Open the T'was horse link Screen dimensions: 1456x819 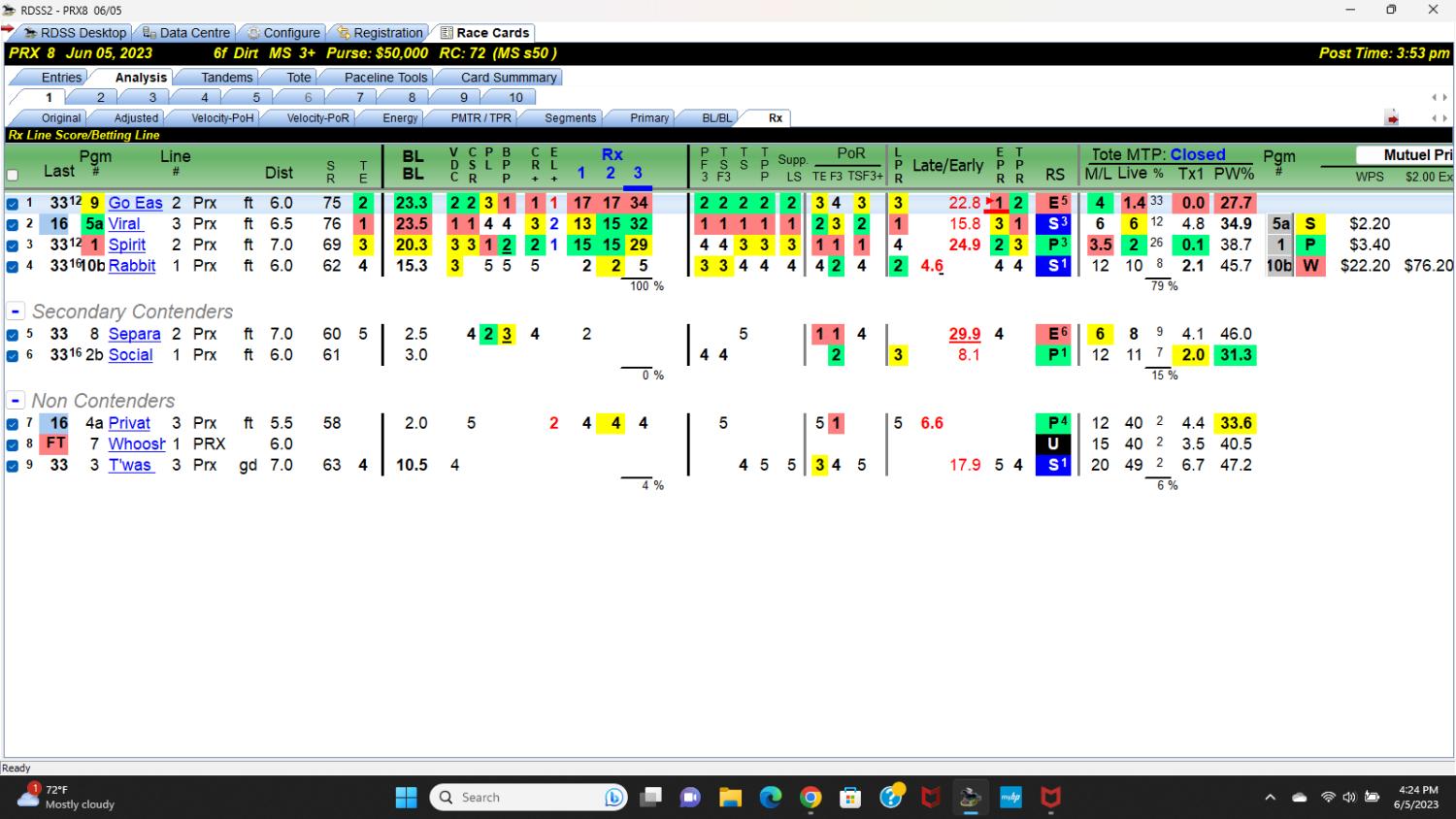(130, 465)
